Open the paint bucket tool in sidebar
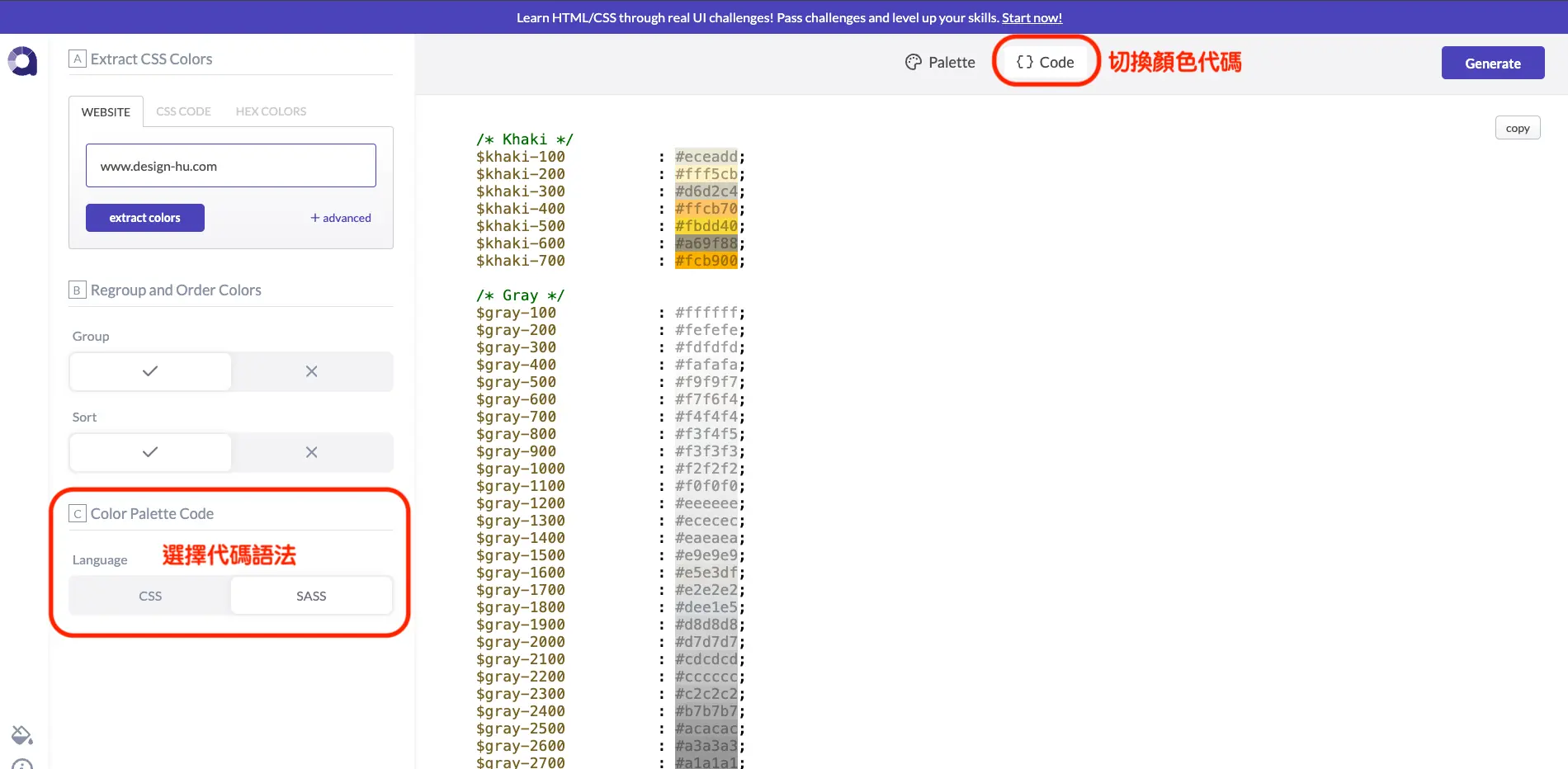Screen dimensions: 1568x769 (x=22, y=734)
